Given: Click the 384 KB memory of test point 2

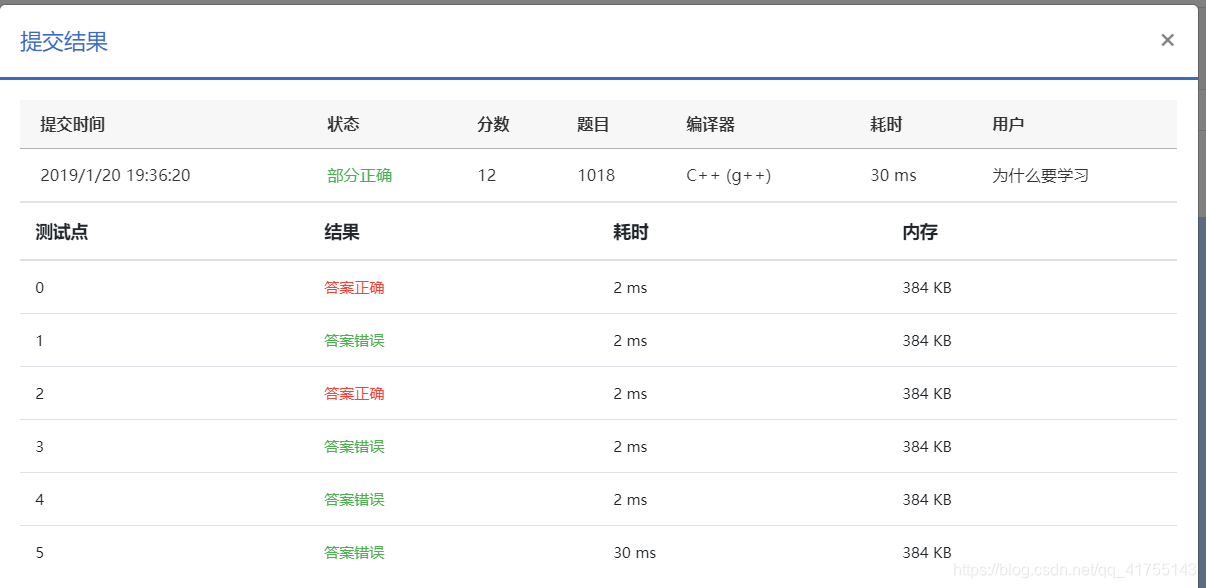Looking at the screenshot, I should click(x=927, y=394).
